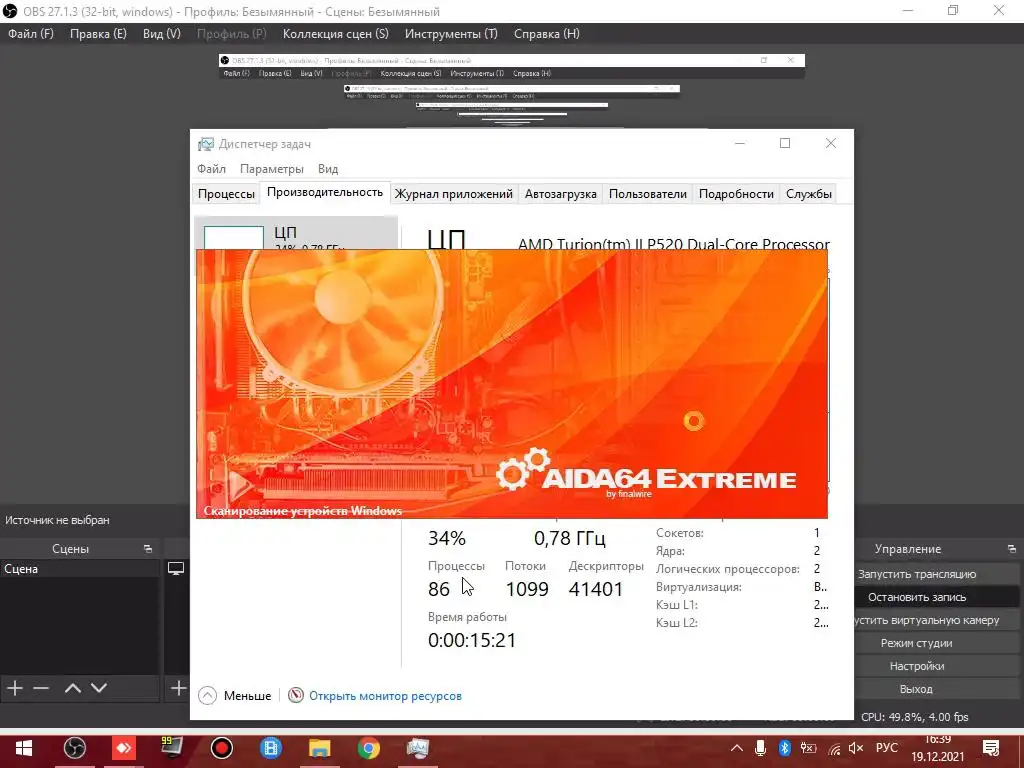Switch to the Автозагрузка tab
1024x768 pixels.
click(560, 194)
